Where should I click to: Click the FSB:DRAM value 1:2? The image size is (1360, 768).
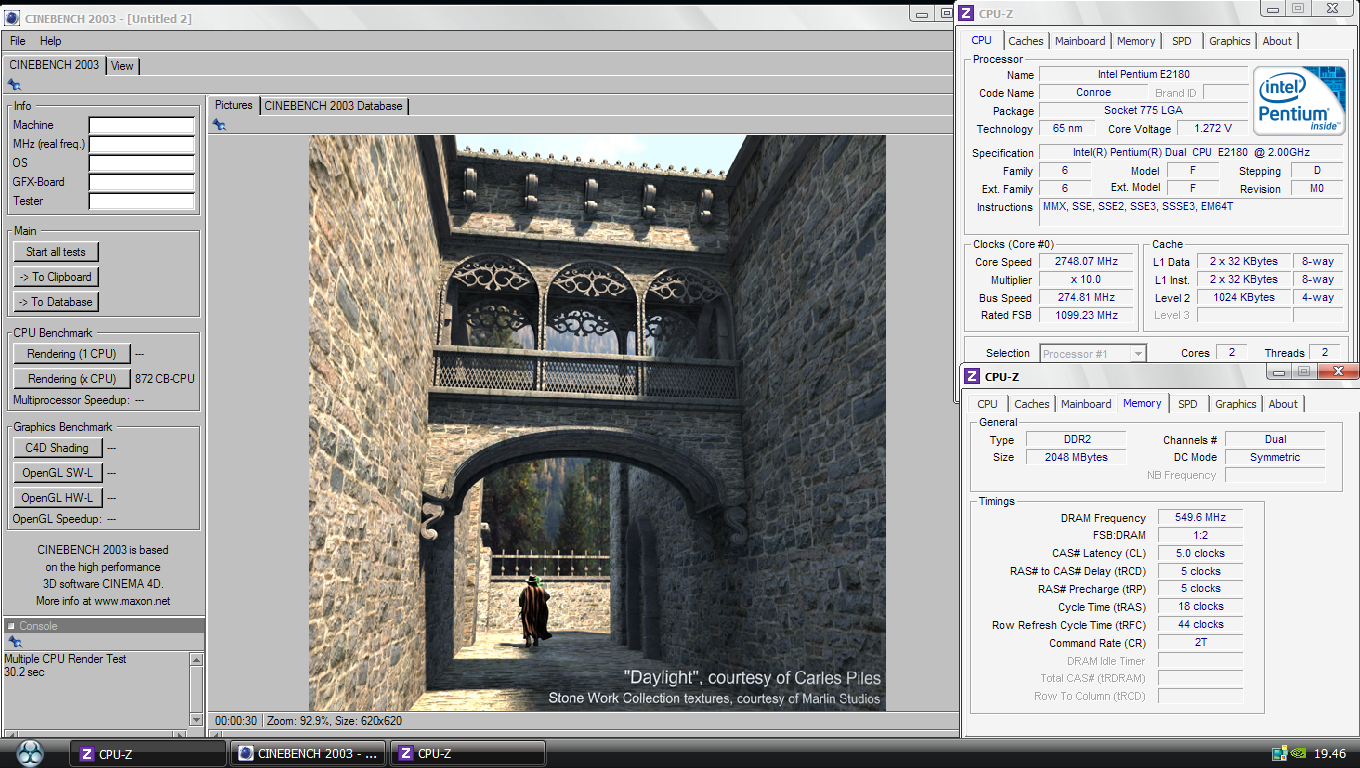1201,536
